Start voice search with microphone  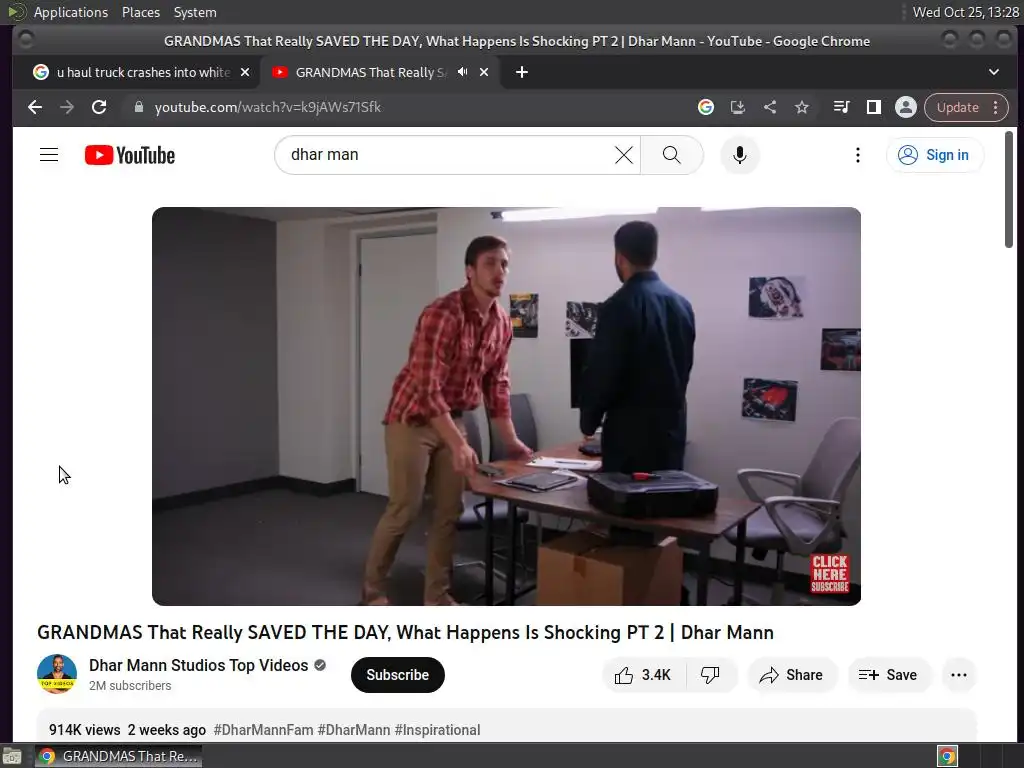(x=739, y=155)
